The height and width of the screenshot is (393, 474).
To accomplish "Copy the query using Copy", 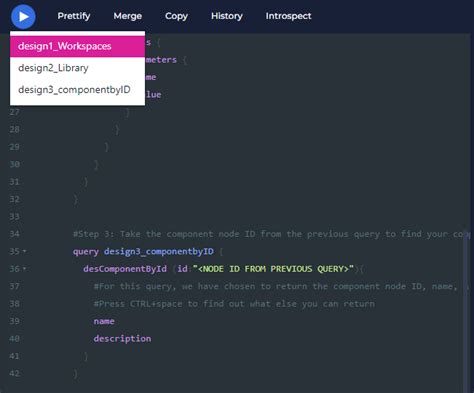I will 176,16.
